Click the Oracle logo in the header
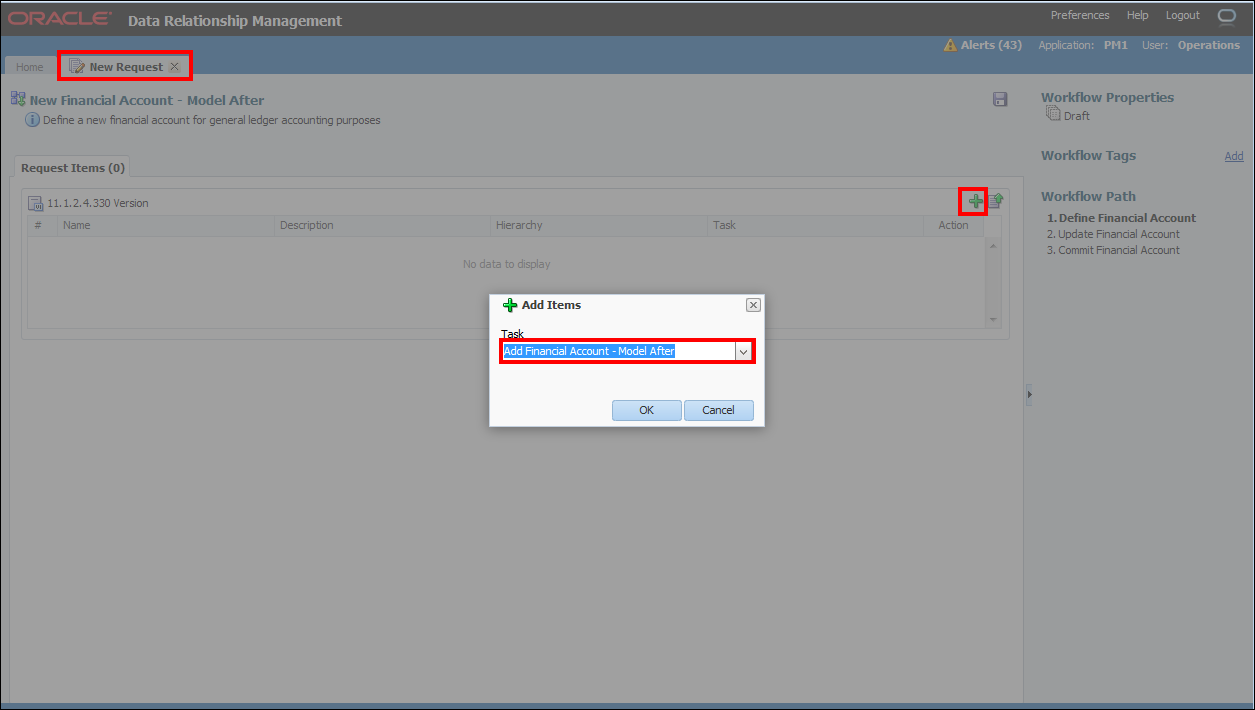 [60, 18]
